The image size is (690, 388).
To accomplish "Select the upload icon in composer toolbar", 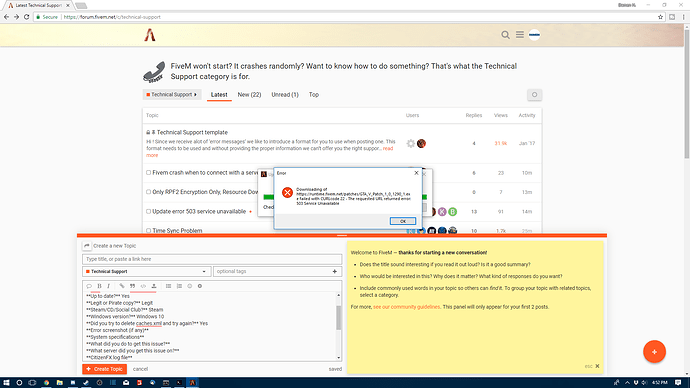I will [154, 286].
